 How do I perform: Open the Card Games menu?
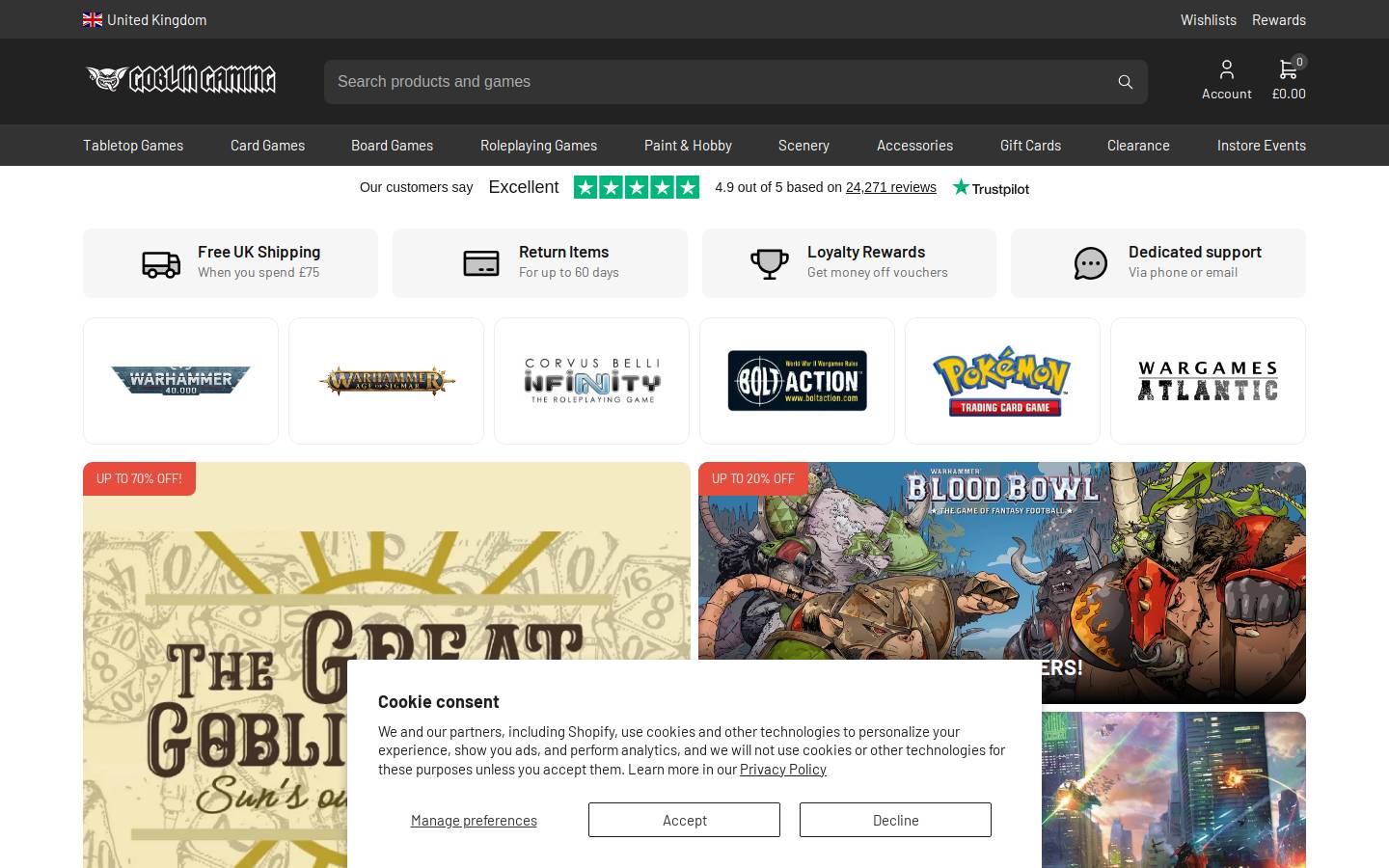pyautogui.click(x=267, y=146)
